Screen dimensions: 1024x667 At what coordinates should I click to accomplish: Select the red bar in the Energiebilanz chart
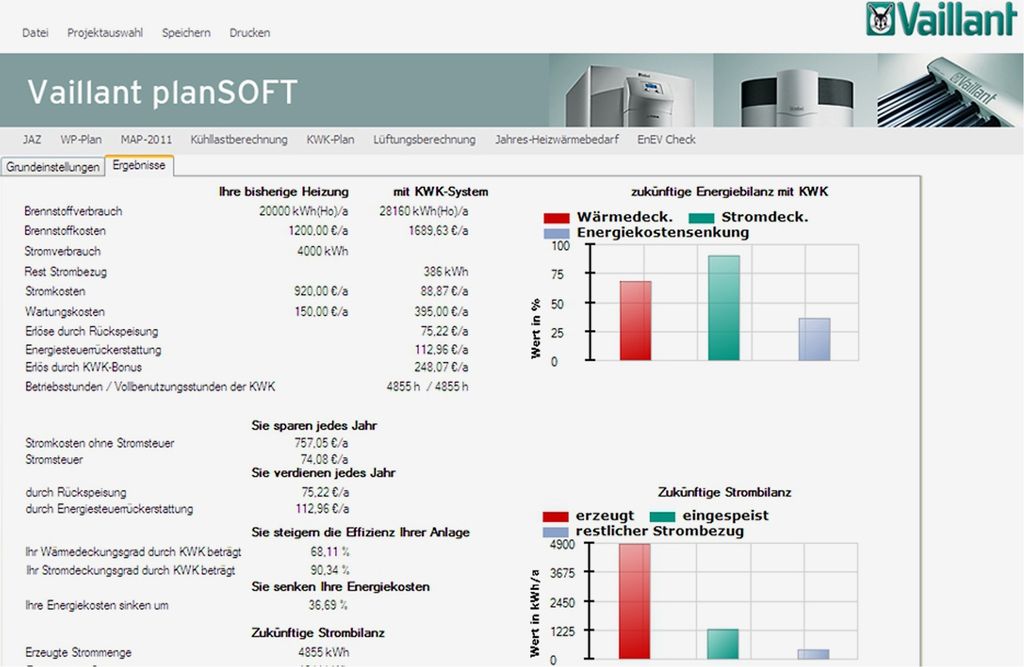tap(635, 321)
